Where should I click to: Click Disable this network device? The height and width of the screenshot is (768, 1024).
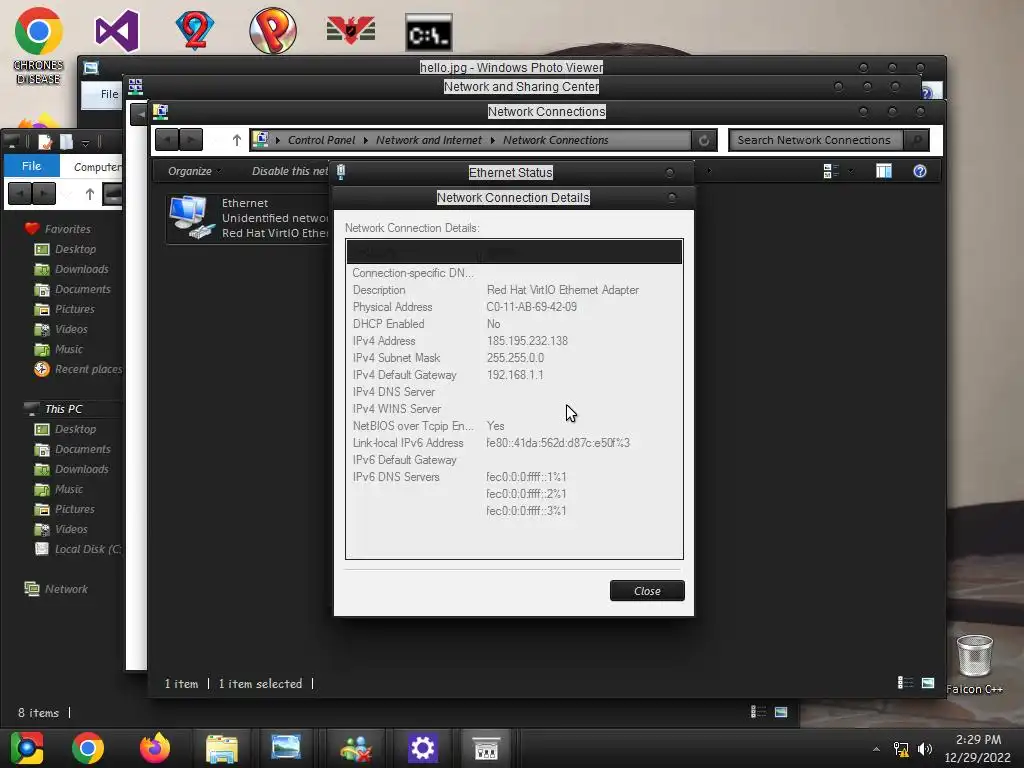point(290,171)
